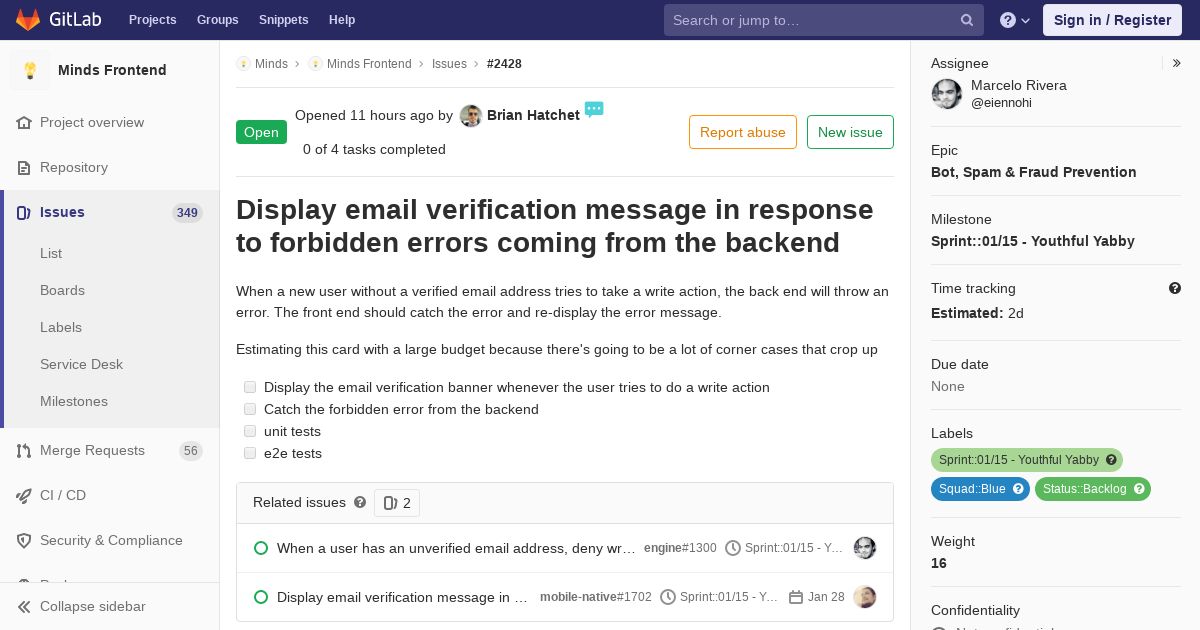Open milestone Sprint::01/15 - Youthful Yabby link
The height and width of the screenshot is (630, 1200).
pos(1032,241)
